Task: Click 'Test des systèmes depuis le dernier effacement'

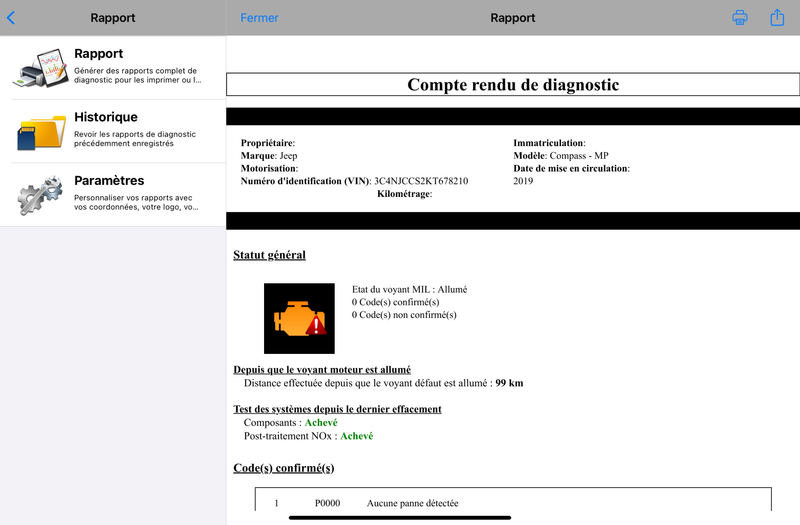Action: point(337,409)
